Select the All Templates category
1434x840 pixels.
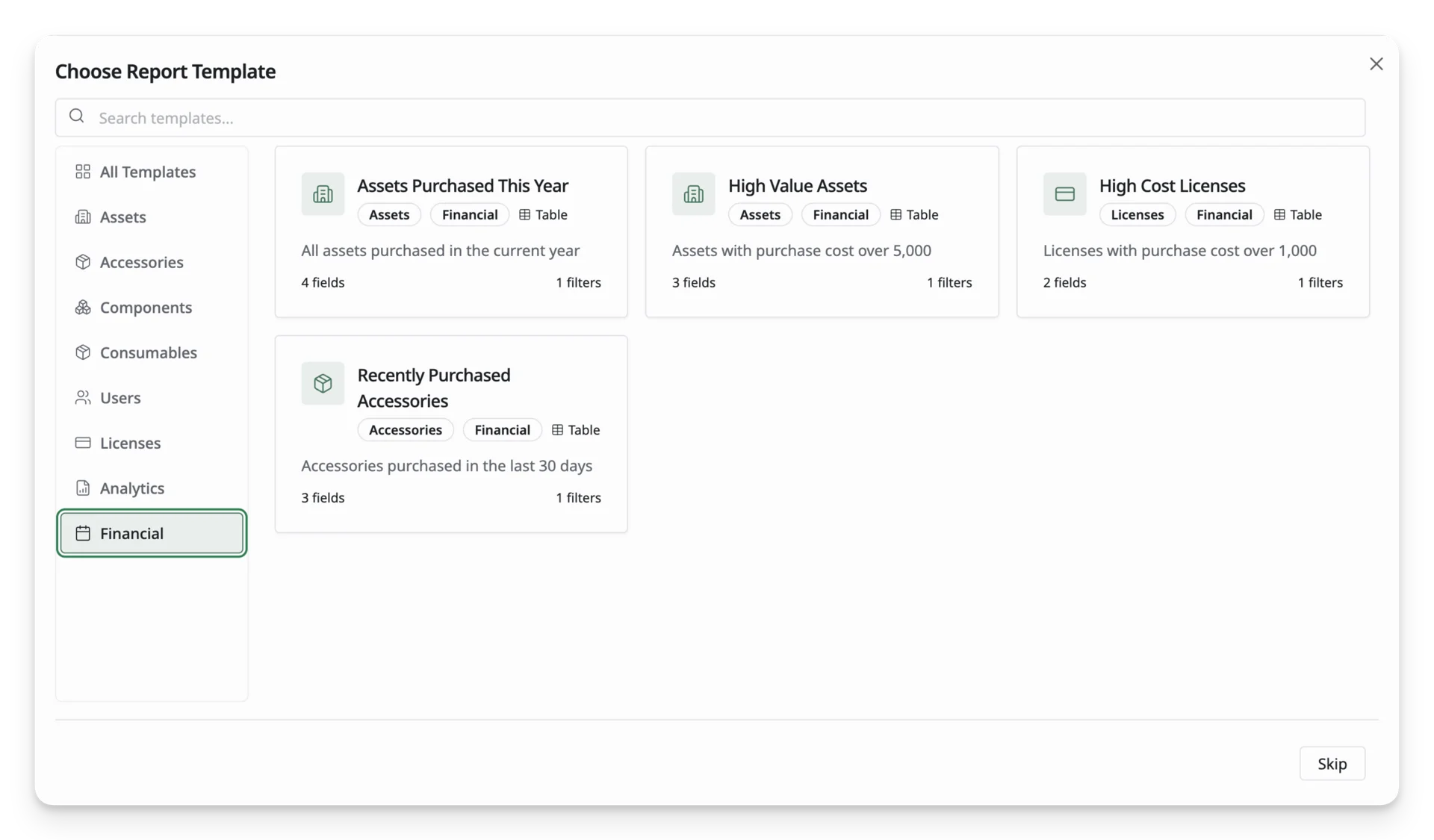(152, 172)
